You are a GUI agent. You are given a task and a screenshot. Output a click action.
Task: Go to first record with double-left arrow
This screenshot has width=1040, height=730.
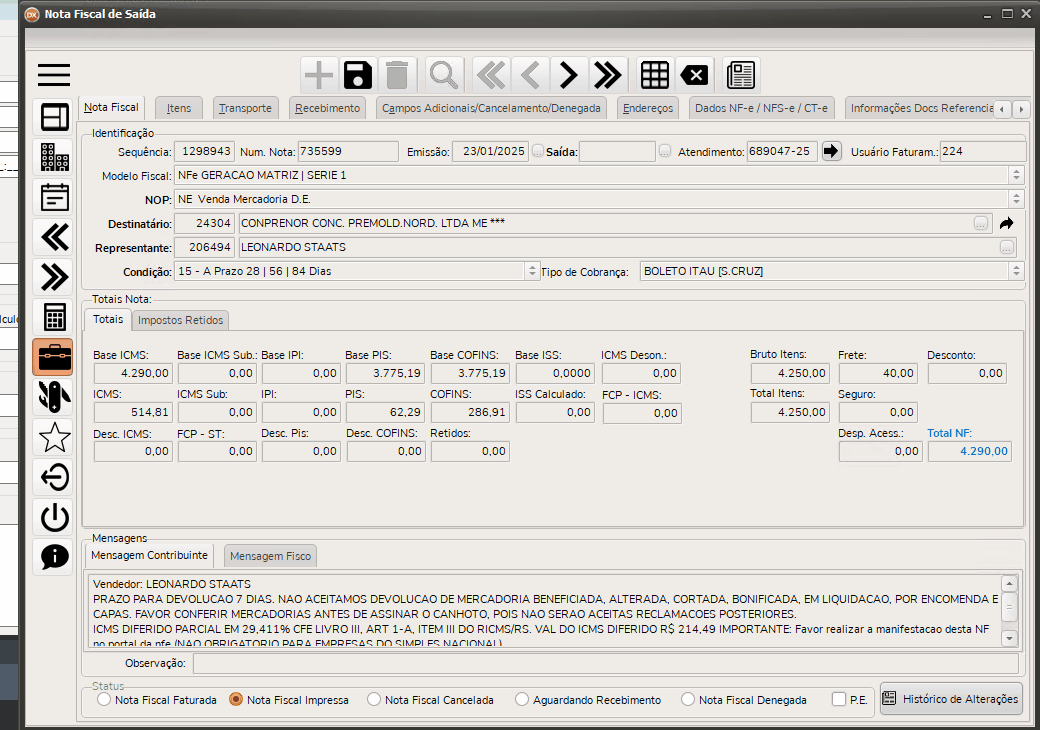tap(491, 75)
